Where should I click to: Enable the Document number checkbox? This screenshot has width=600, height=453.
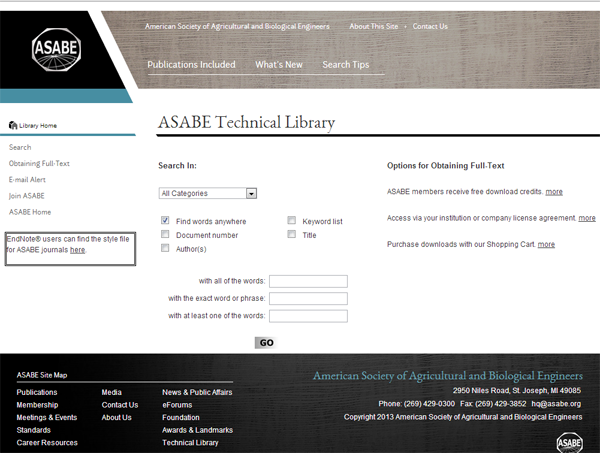pos(165,234)
